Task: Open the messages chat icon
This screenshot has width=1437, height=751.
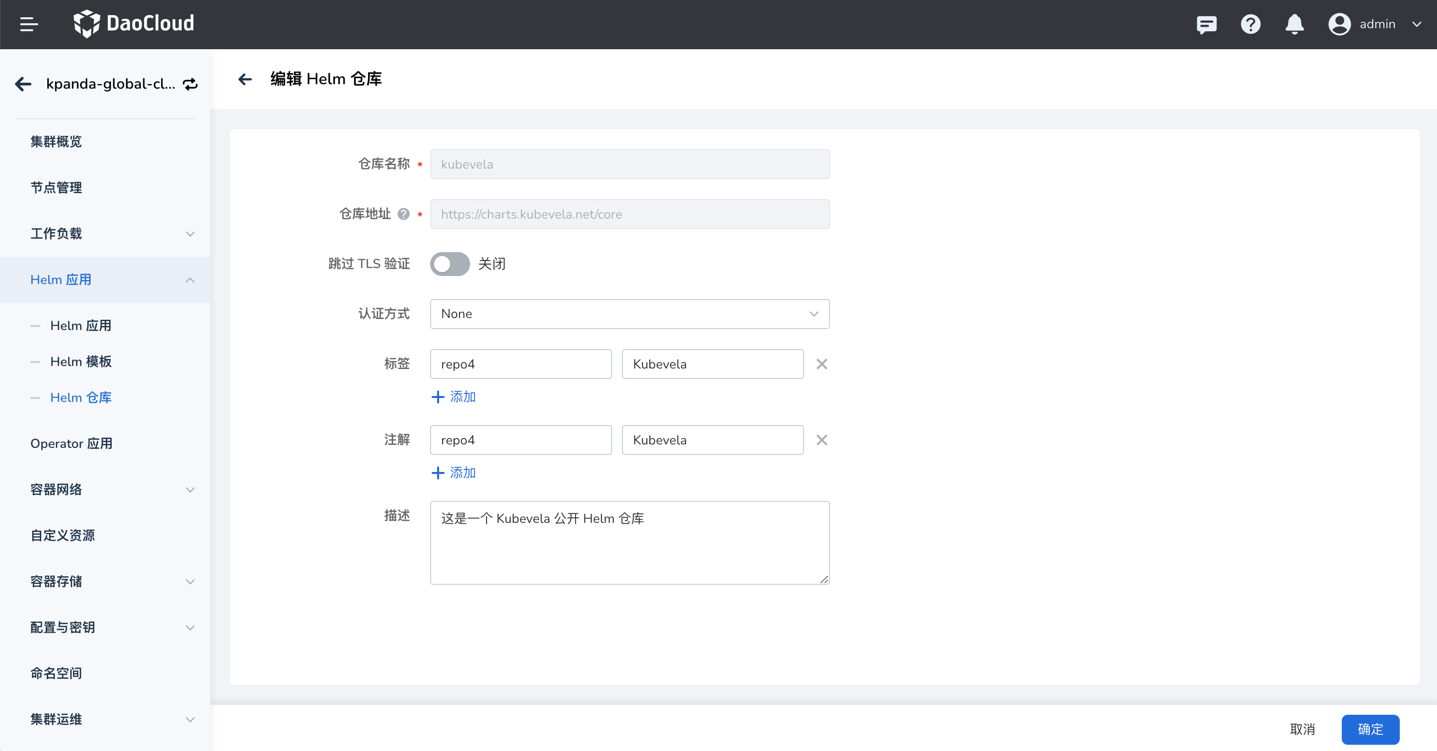Action: pyautogui.click(x=1207, y=25)
